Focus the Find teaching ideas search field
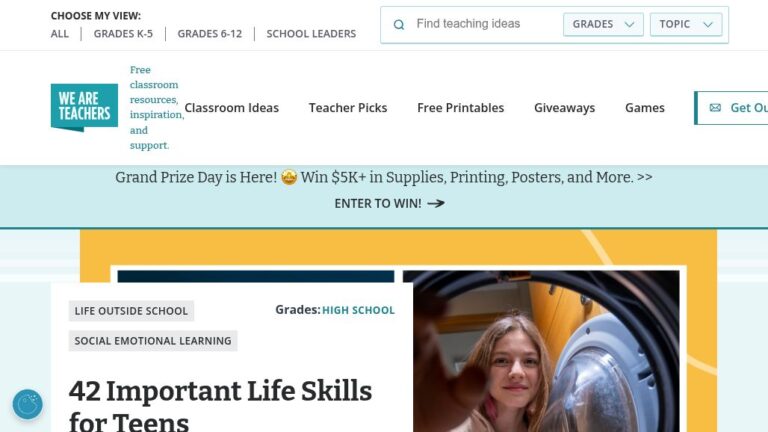Screen dimensions: 768x432 pos(480,25)
